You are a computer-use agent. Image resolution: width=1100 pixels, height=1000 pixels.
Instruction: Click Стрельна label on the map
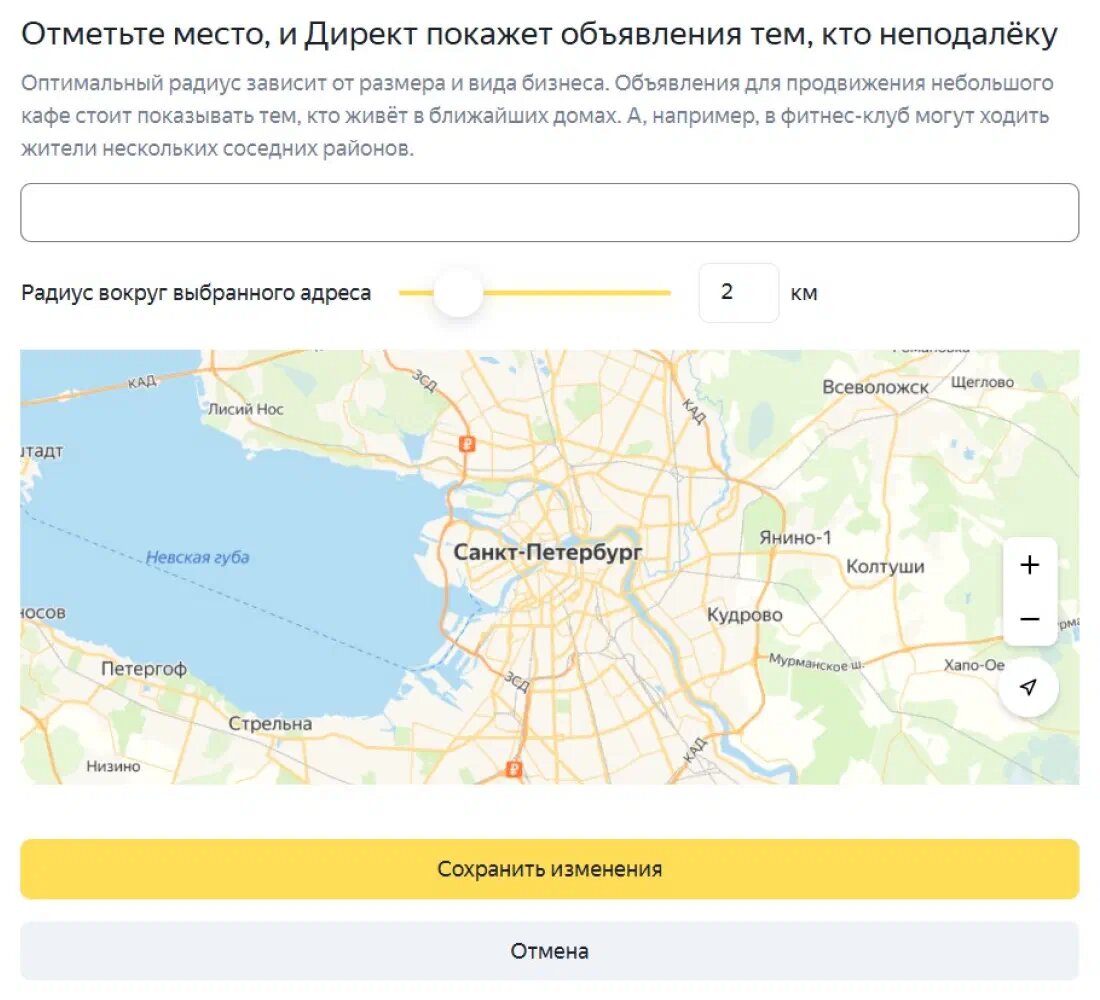click(270, 724)
